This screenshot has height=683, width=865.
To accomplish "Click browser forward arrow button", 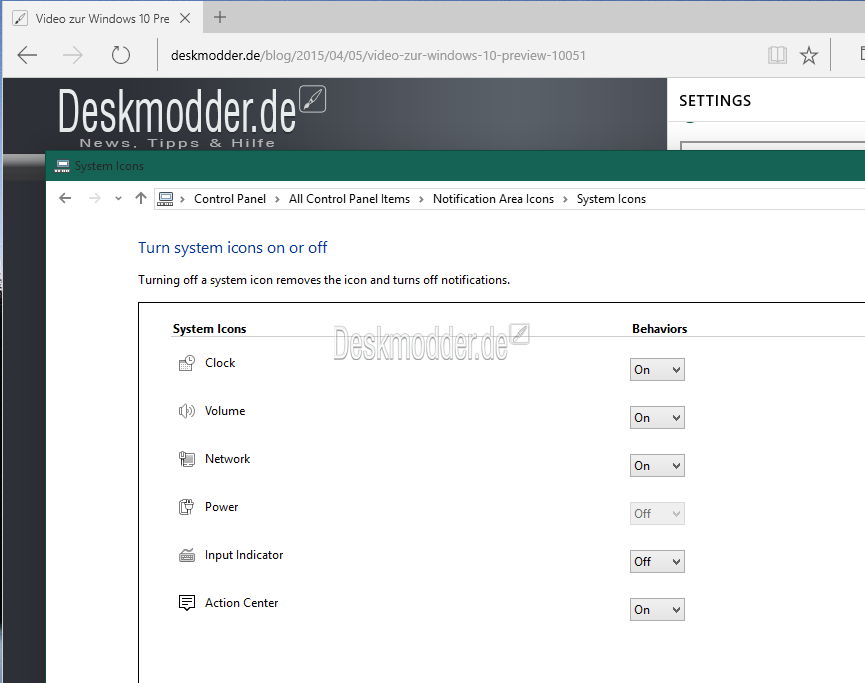I will [x=72, y=55].
